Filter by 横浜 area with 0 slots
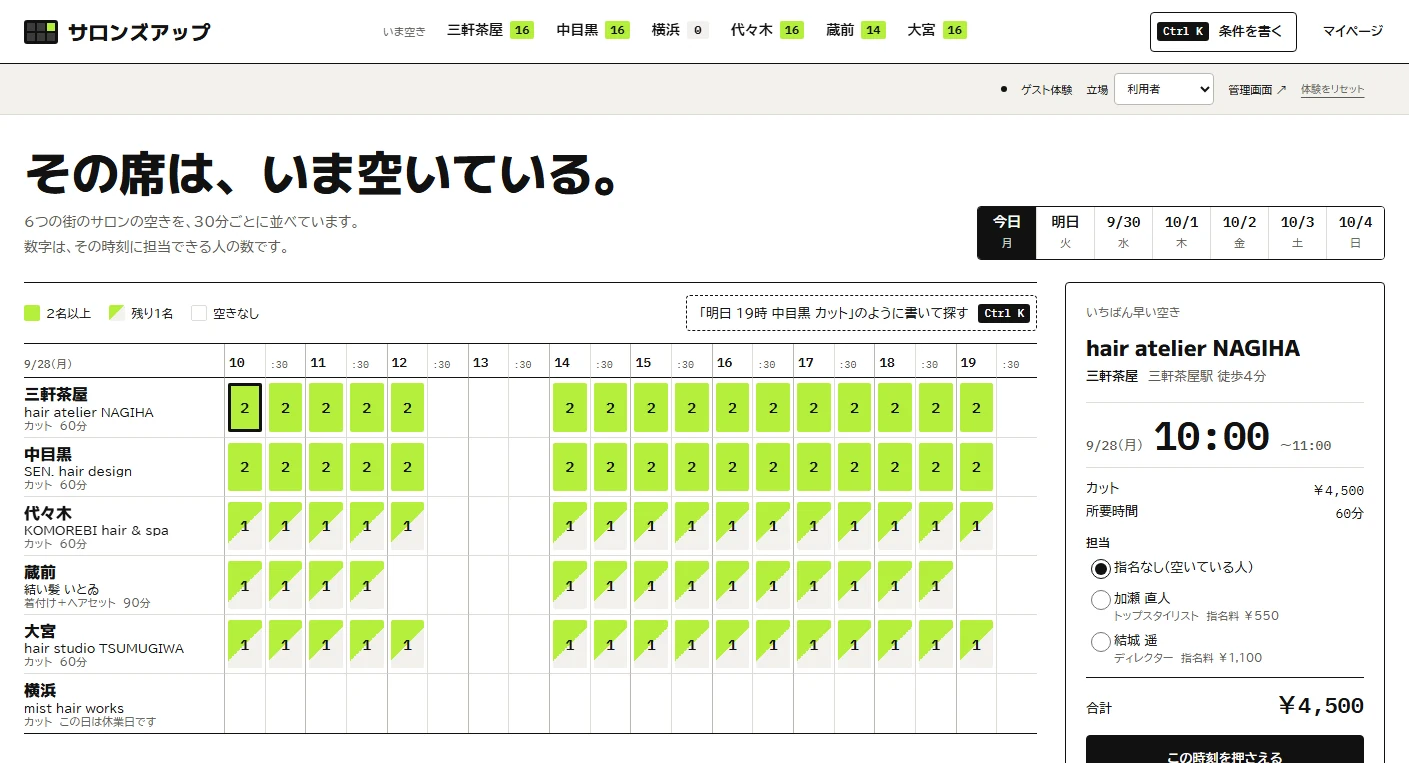This screenshot has width=1409, height=763. [680, 30]
